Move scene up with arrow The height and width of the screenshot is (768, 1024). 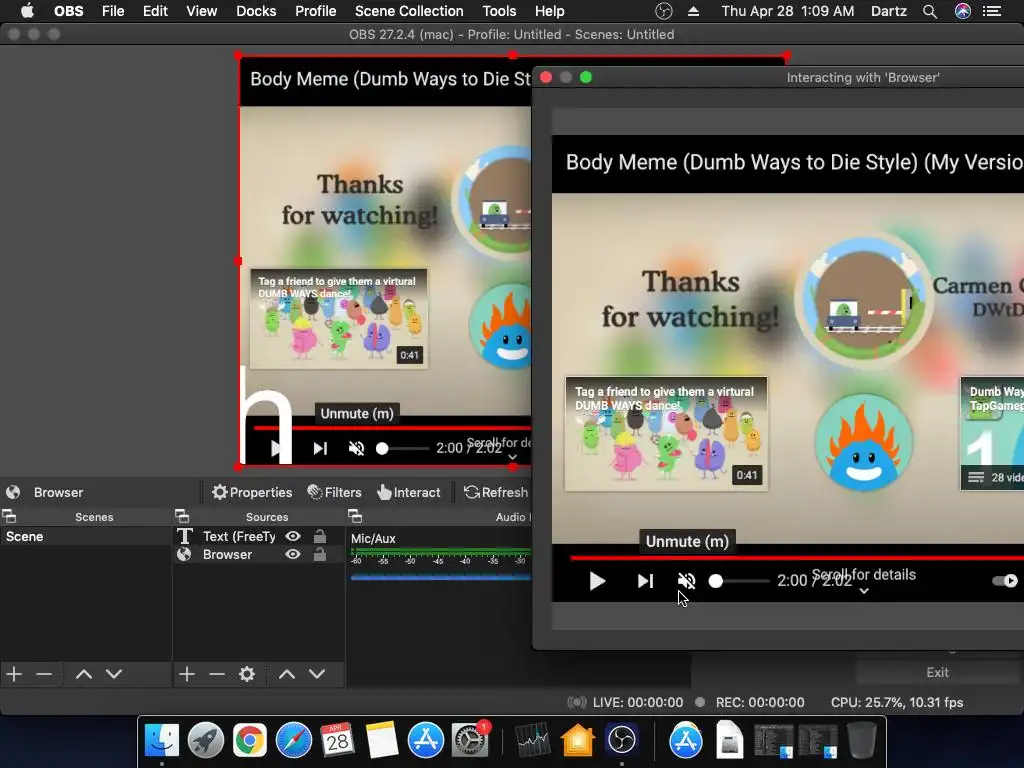coord(84,674)
